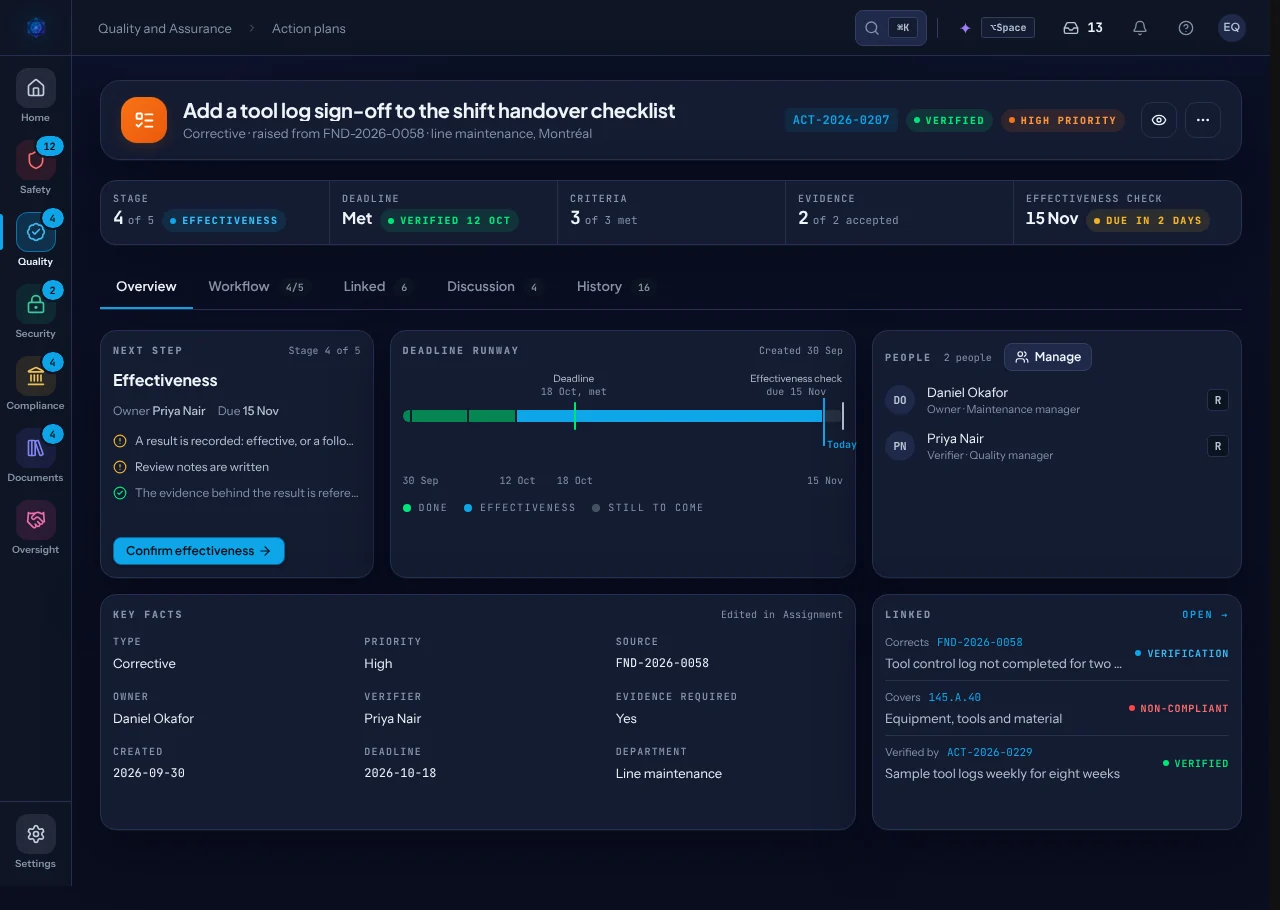This screenshot has height=910, width=1280.
Task: Click the blue Effectiveness segment of runway
Action: [x=669, y=416]
